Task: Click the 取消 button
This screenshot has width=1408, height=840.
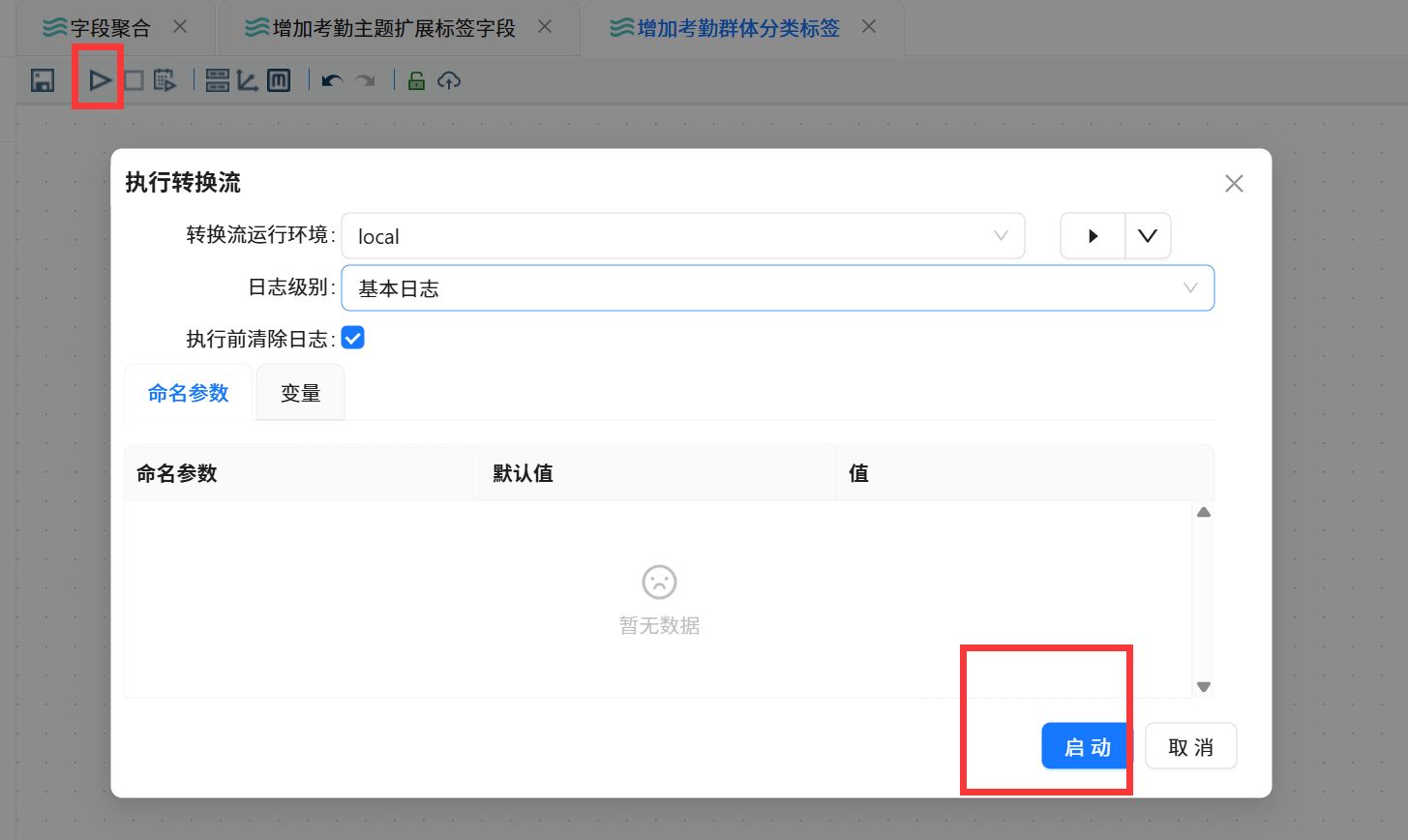Action: 1191,746
